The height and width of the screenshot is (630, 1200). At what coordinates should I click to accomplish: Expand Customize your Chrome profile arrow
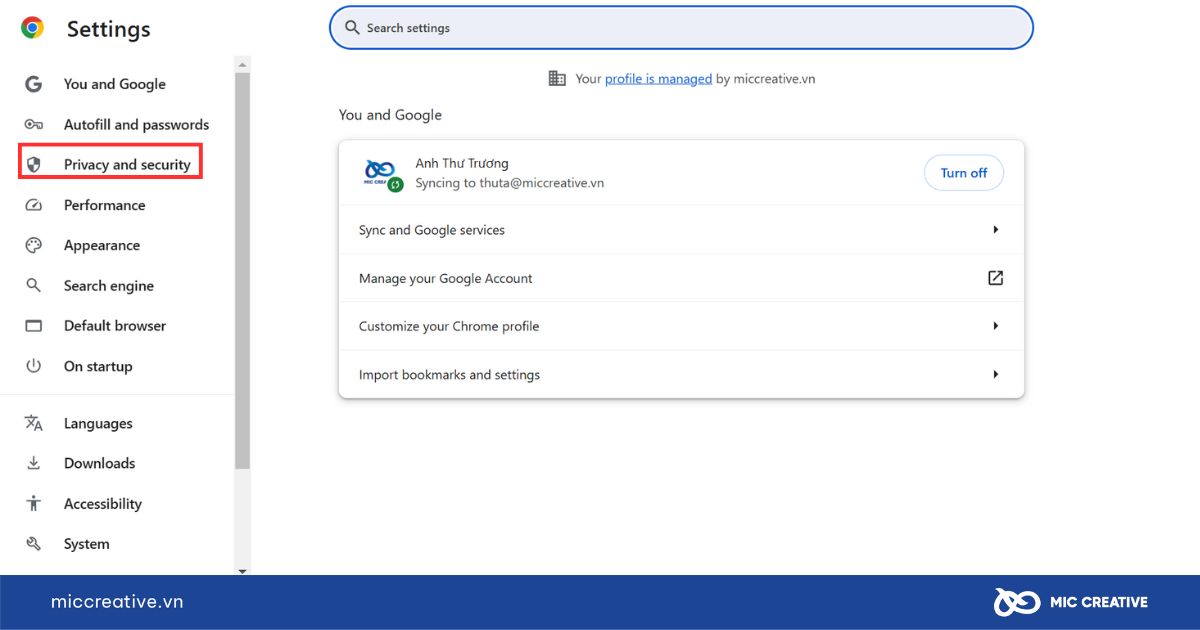pos(995,326)
